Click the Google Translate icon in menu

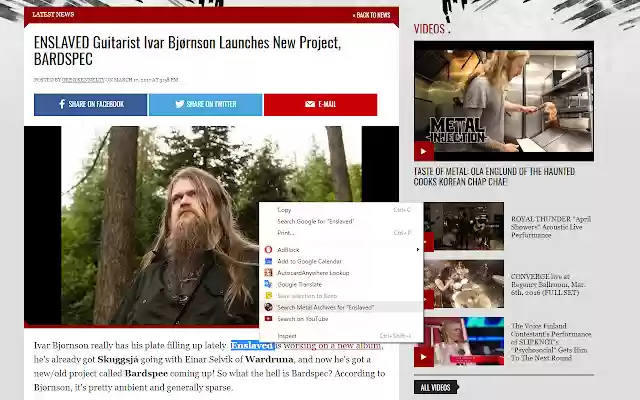[268, 284]
